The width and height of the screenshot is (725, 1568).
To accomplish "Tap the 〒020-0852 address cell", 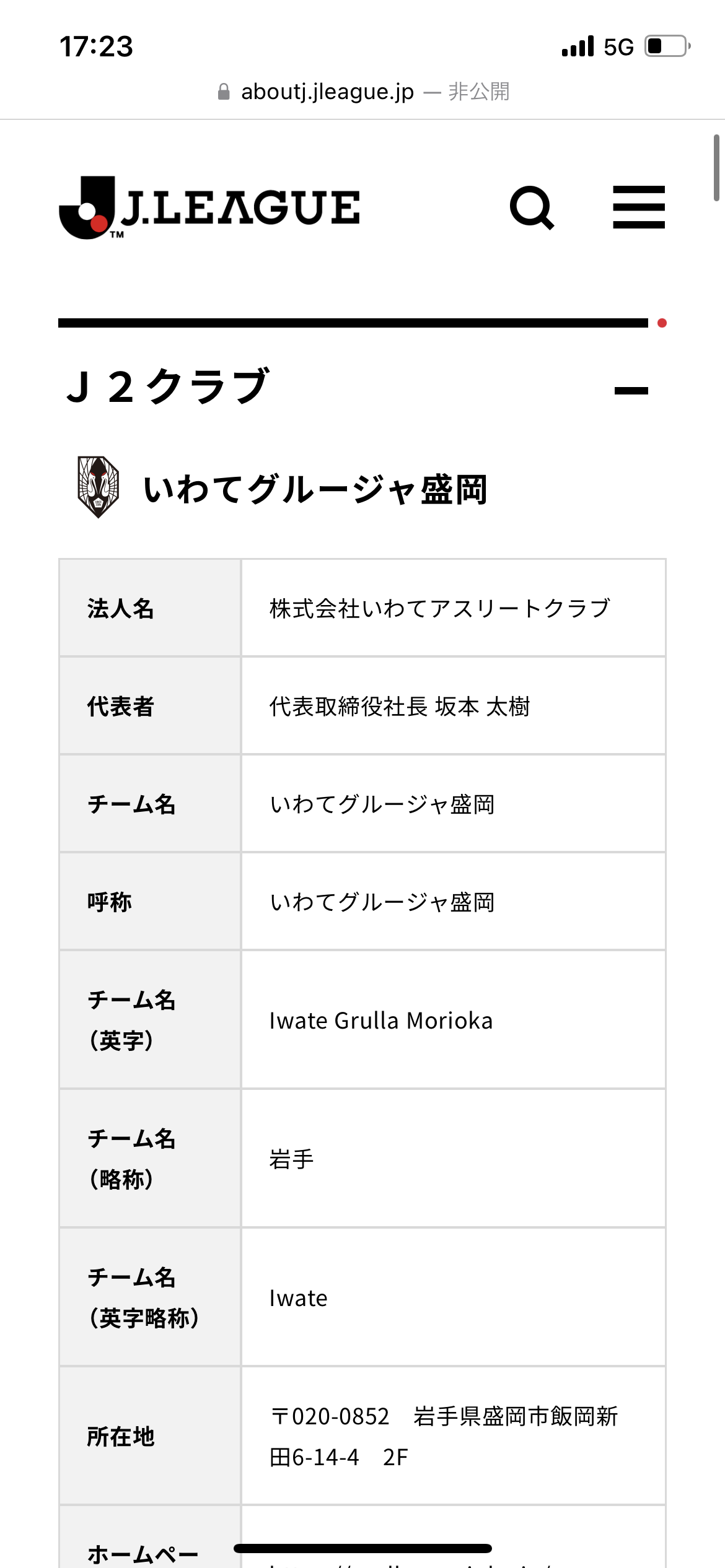I will tap(454, 1436).
